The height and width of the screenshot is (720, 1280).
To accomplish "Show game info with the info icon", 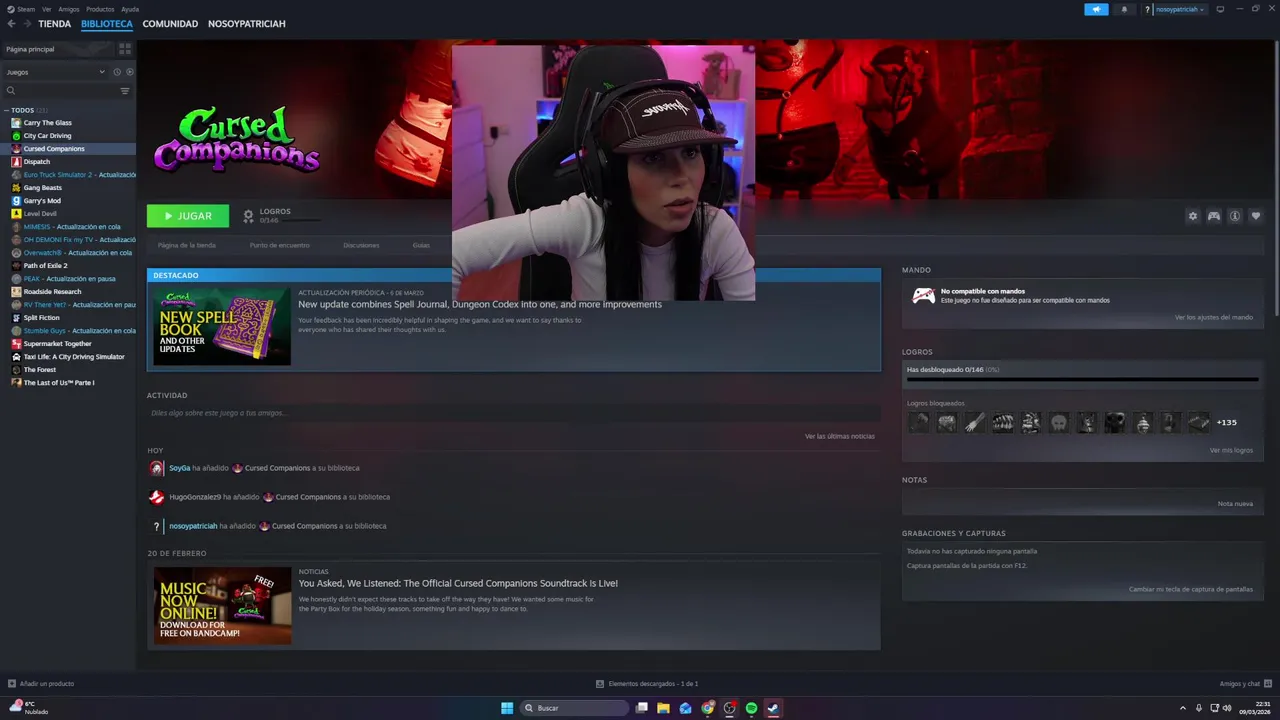I will [x=1235, y=216].
